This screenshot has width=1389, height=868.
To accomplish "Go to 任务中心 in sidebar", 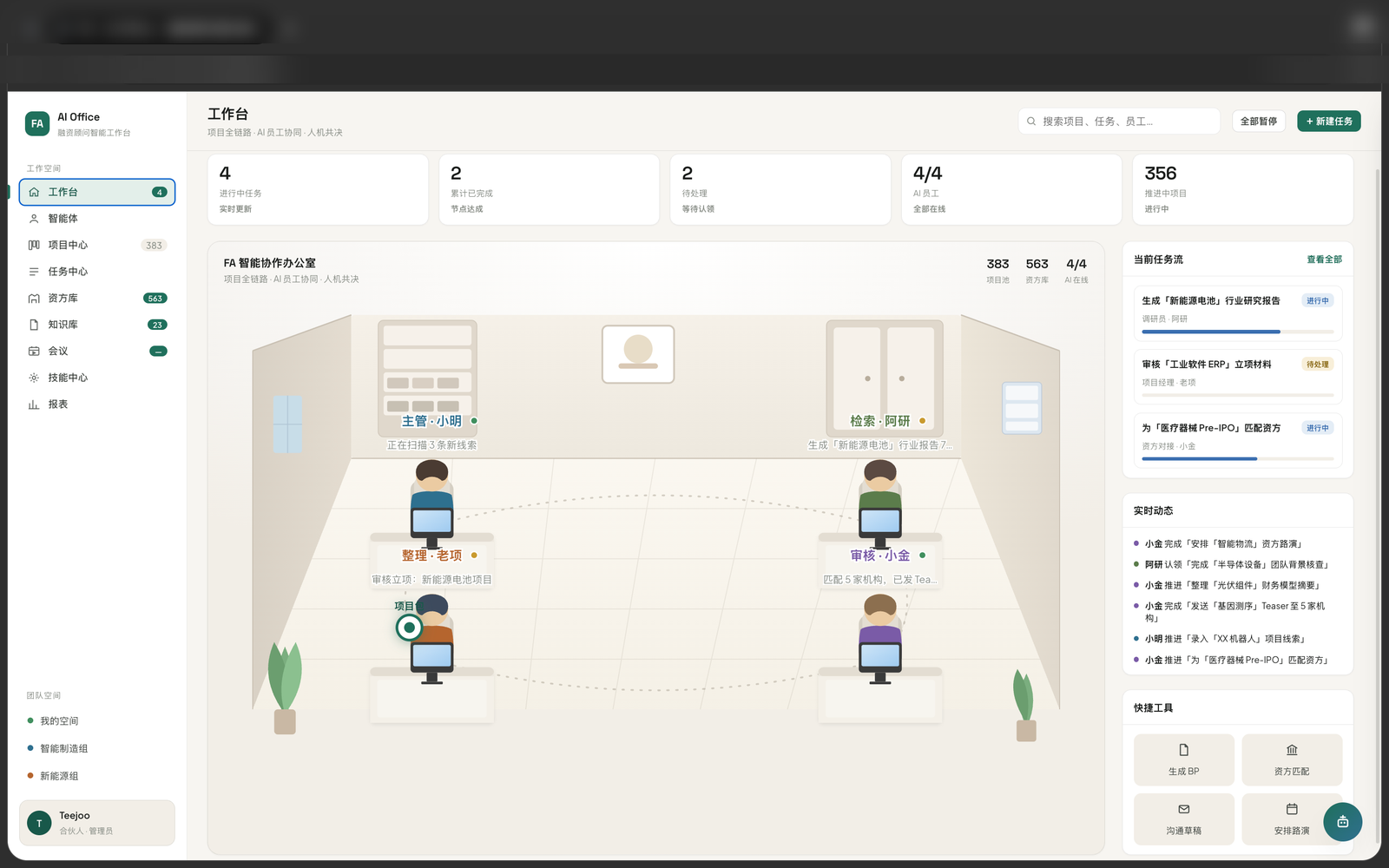I will [97, 272].
